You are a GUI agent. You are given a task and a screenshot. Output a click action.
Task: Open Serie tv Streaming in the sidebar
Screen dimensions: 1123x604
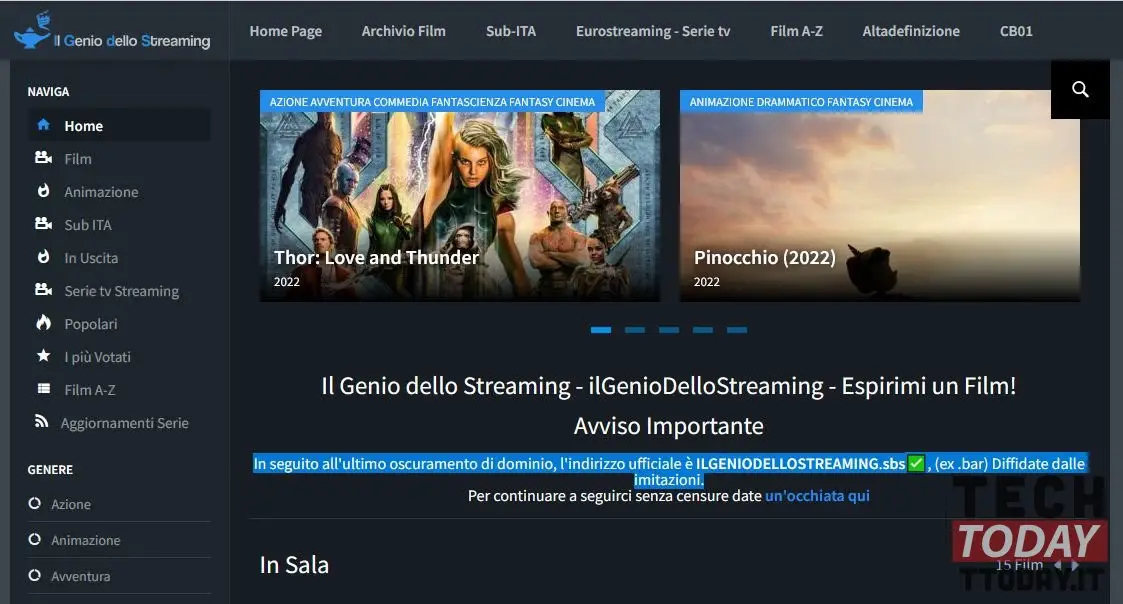click(x=122, y=291)
